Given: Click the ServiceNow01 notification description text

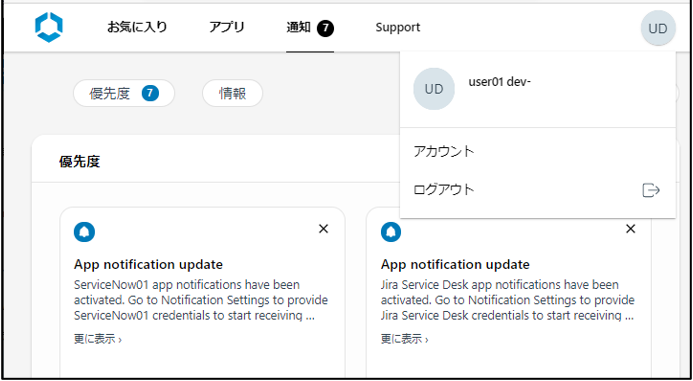Looking at the screenshot, I should pyautogui.click(x=201, y=300).
